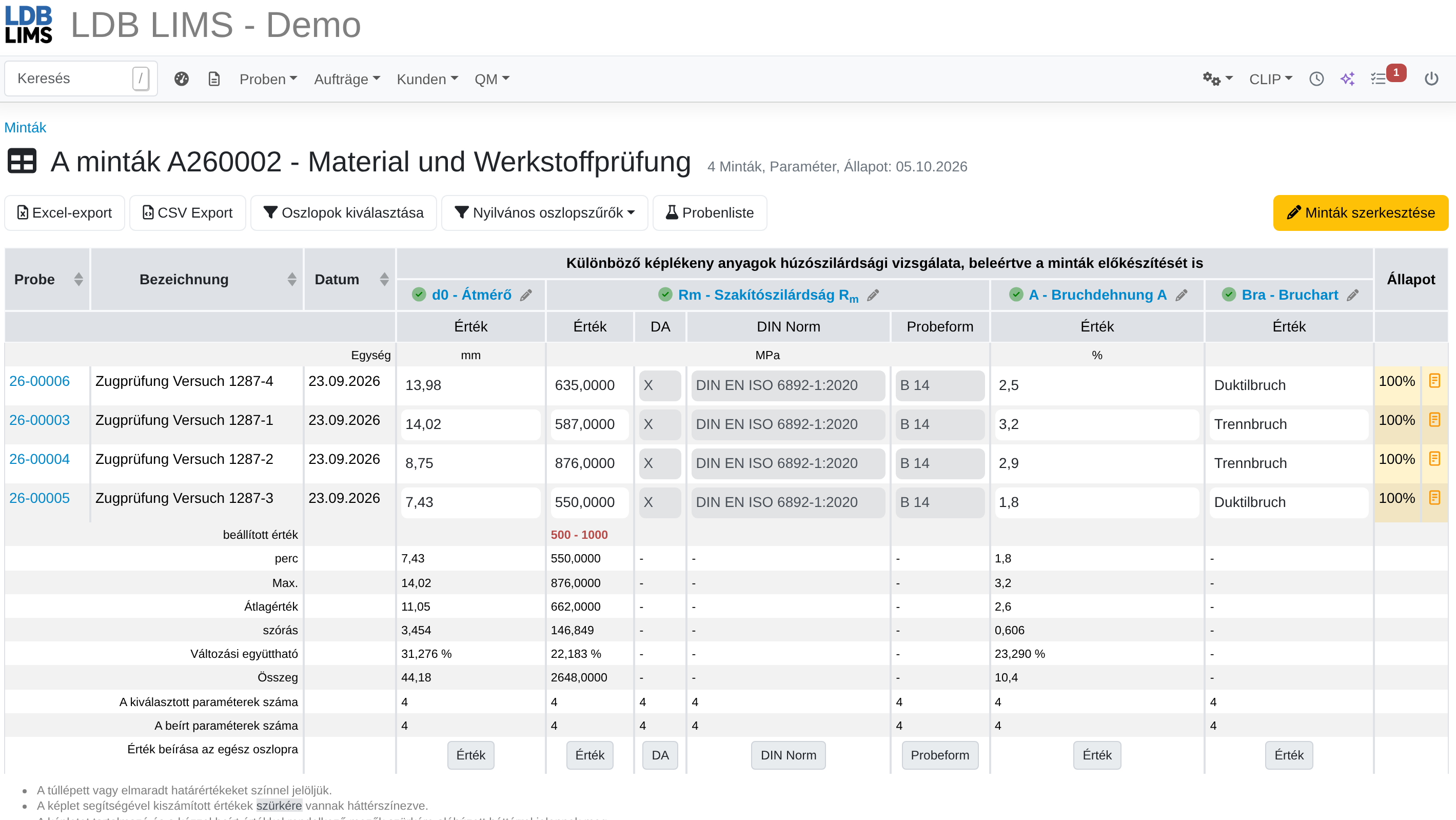Click the DA column fill button
1456x820 pixels.
click(x=660, y=755)
